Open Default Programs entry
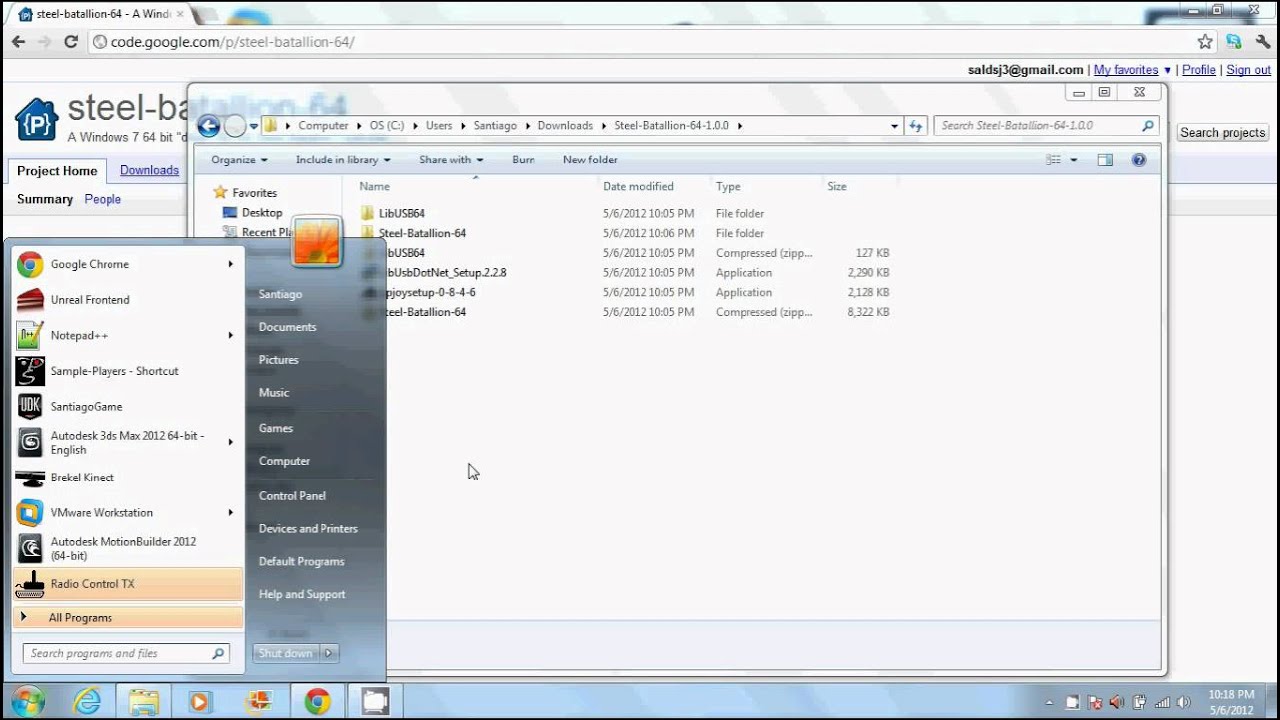Image resolution: width=1280 pixels, height=720 pixels. (x=301, y=562)
